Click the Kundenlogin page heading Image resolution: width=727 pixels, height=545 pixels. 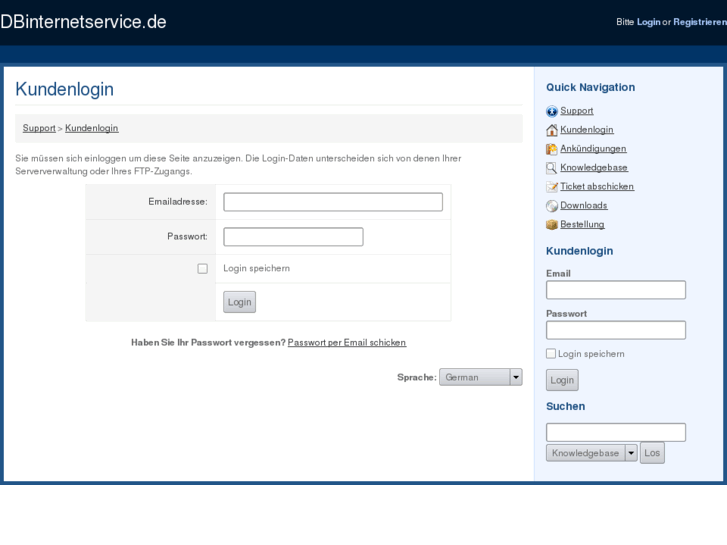pyautogui.click(x=64, y=89)
